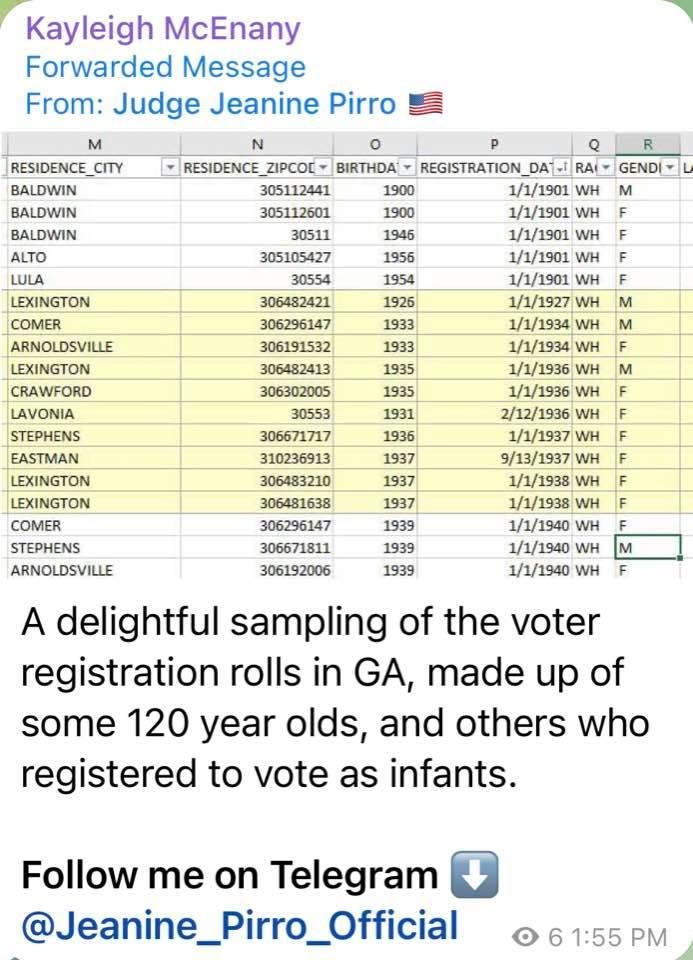
Task: Open the RESIDENCE_CITY filter dropdown
Action: point(170,168)
